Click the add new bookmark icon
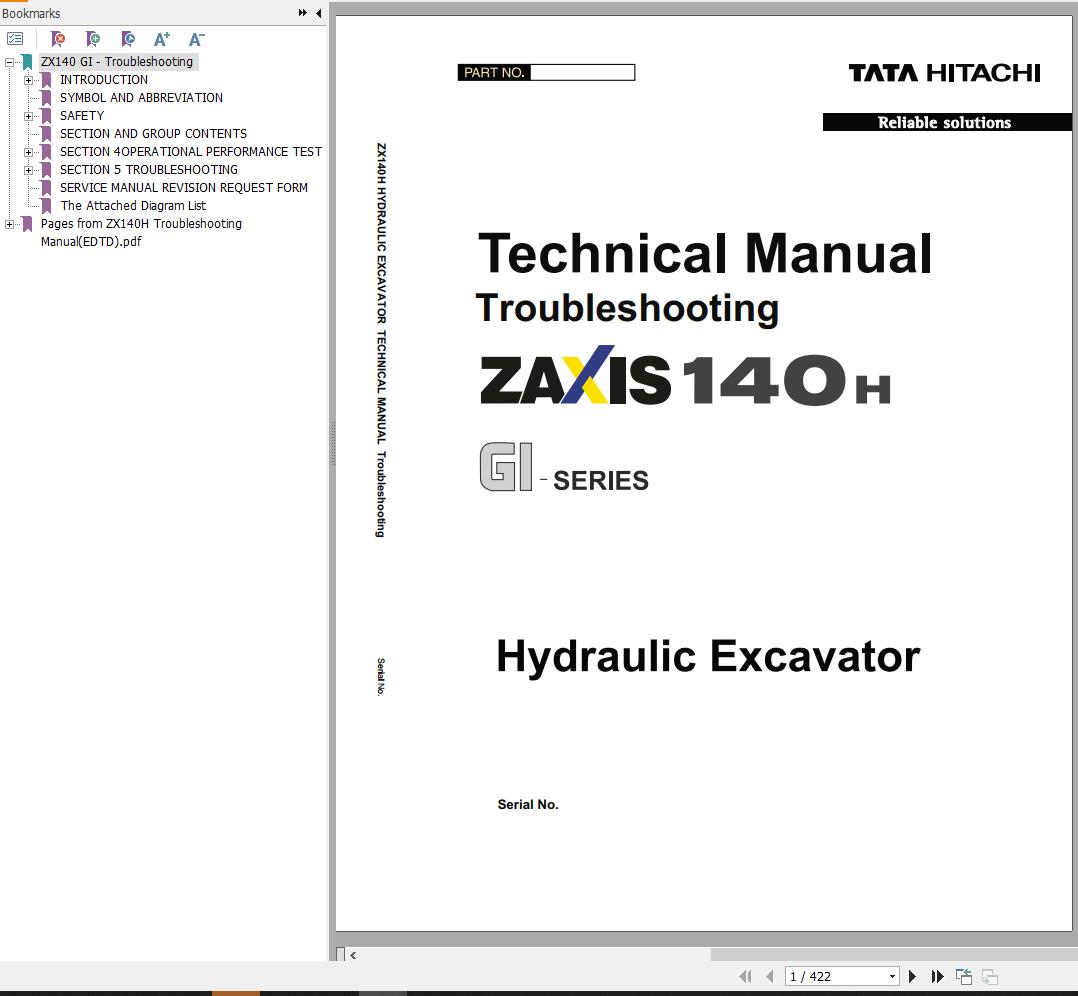Image resolution: width=1078 pixels, height=996 pixels. coord(93,39)
